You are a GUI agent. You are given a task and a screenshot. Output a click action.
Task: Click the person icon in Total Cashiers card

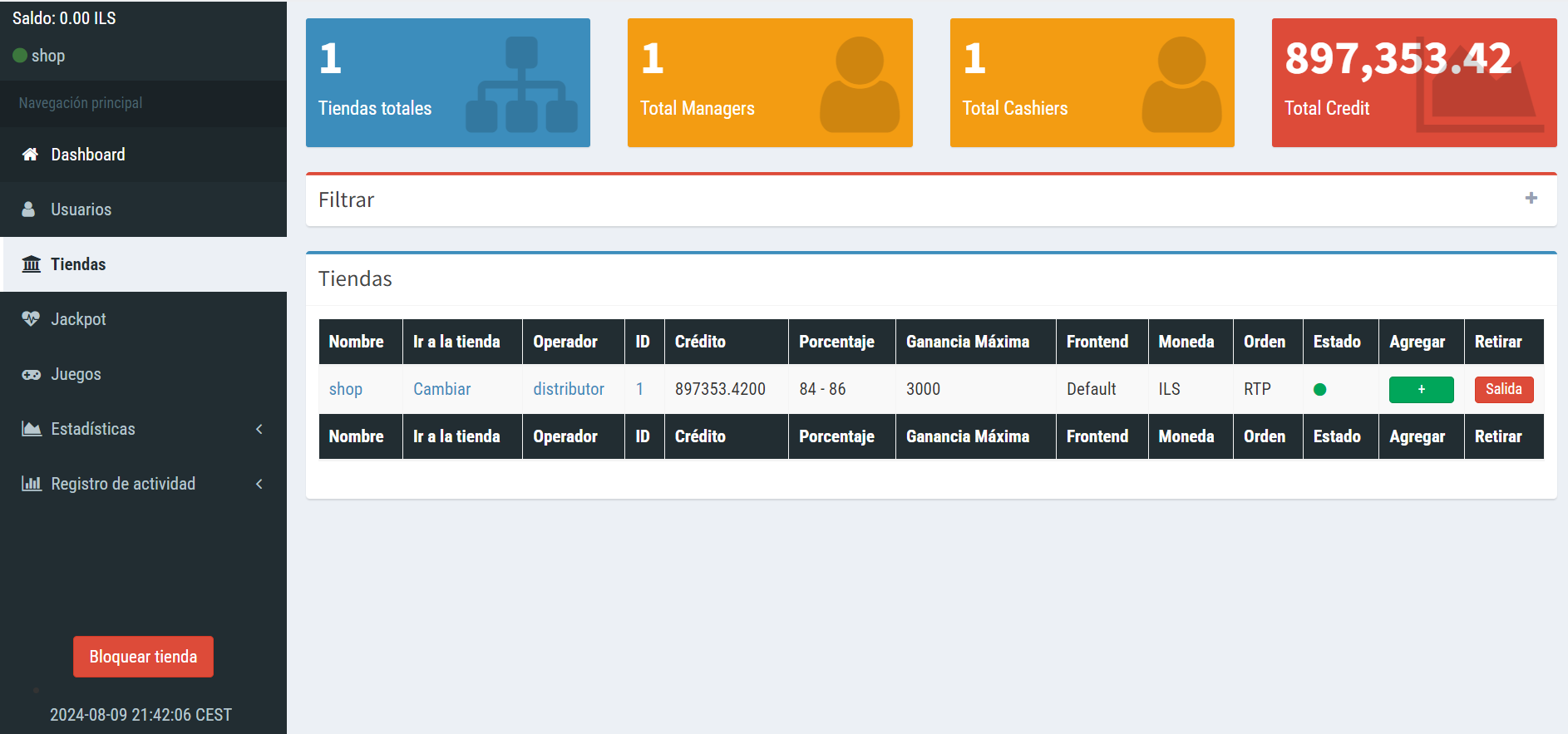1181,84
